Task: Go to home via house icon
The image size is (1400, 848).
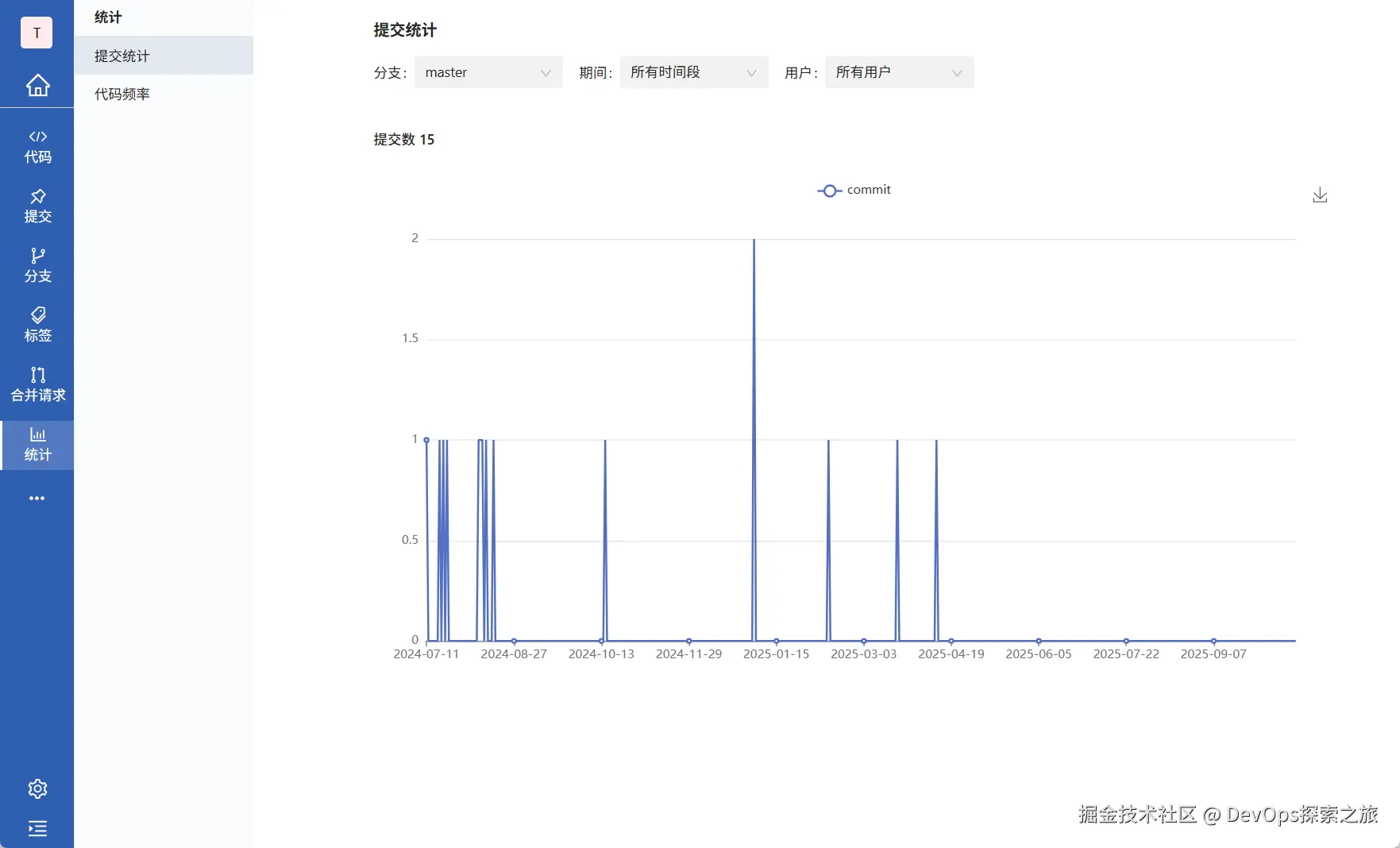Action: [x=37, y=85]
